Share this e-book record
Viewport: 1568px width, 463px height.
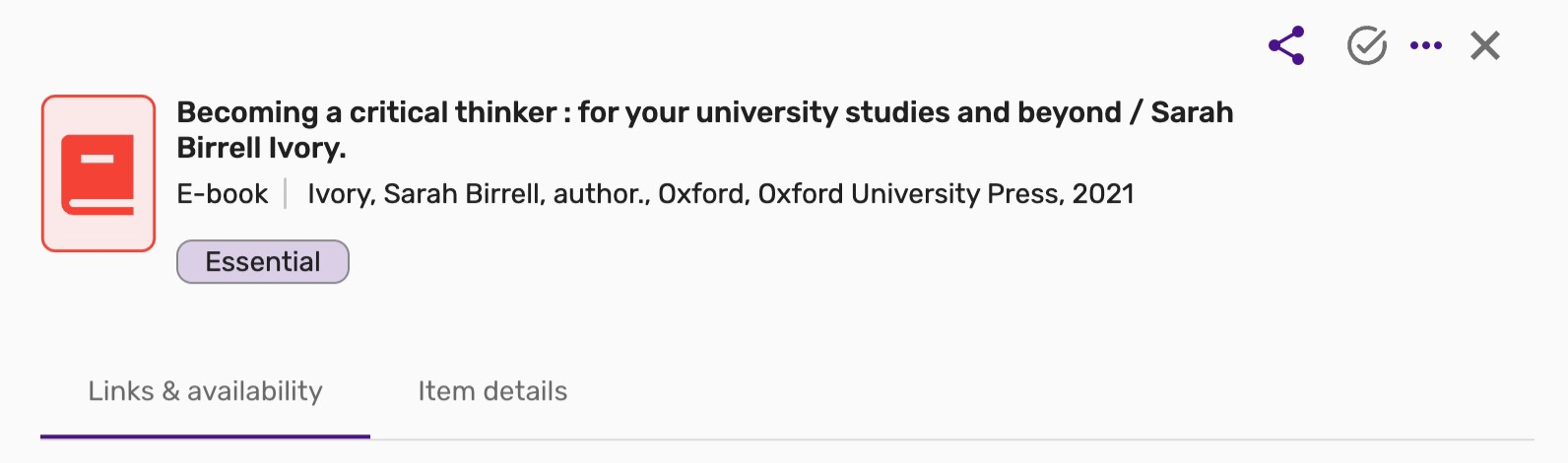[1286, 45]
